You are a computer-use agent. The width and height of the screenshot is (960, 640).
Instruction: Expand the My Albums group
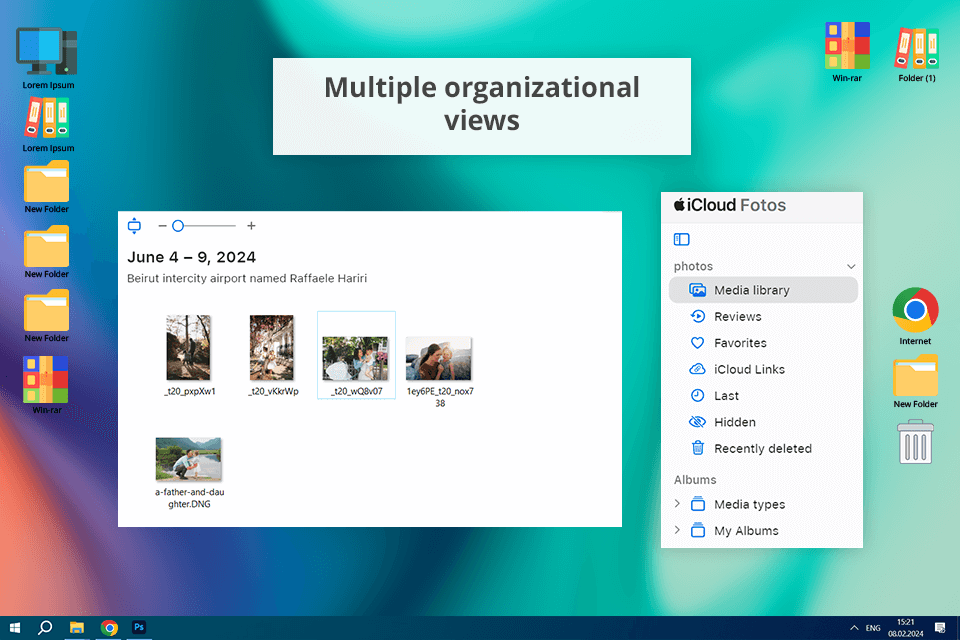click(x=677, y=530)
